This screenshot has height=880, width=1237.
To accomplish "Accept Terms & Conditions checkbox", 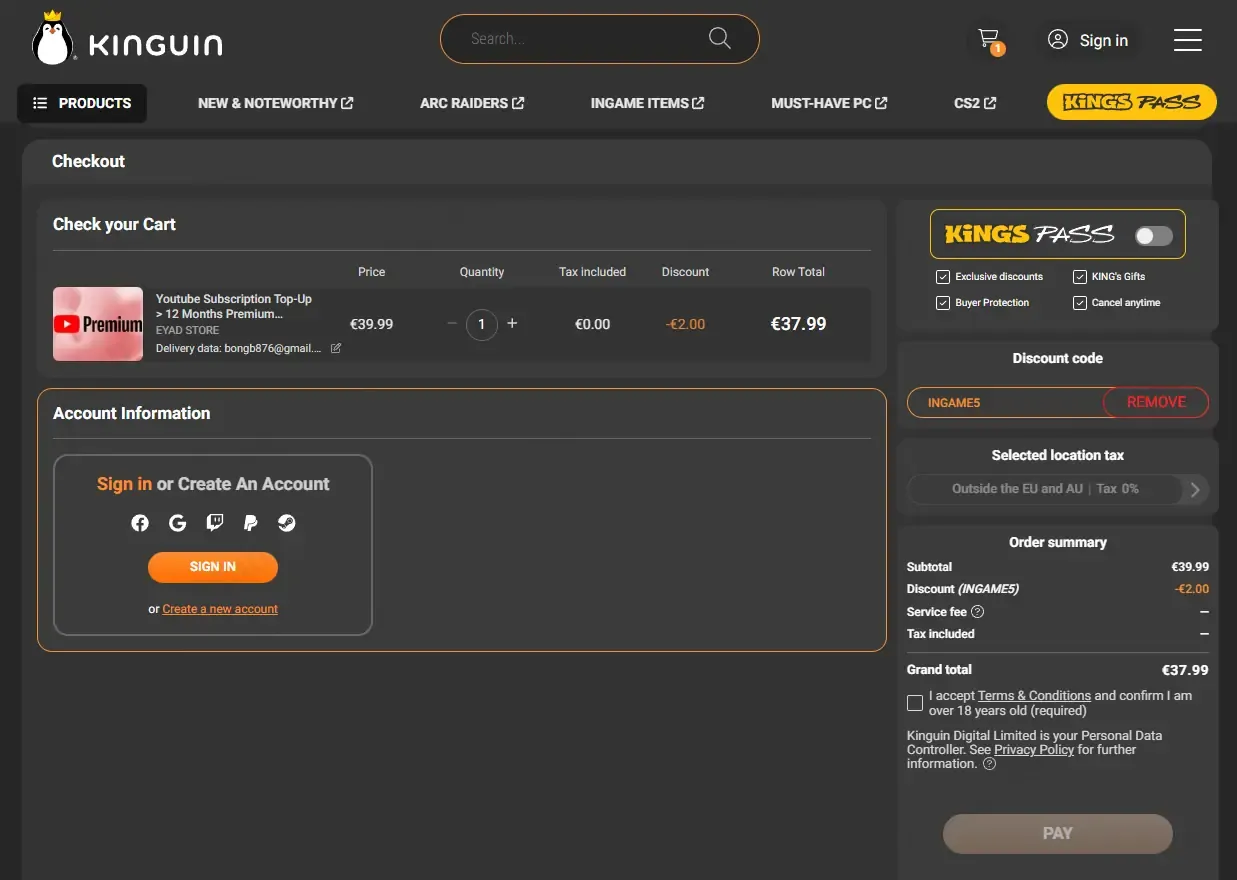I will [915, 703].
